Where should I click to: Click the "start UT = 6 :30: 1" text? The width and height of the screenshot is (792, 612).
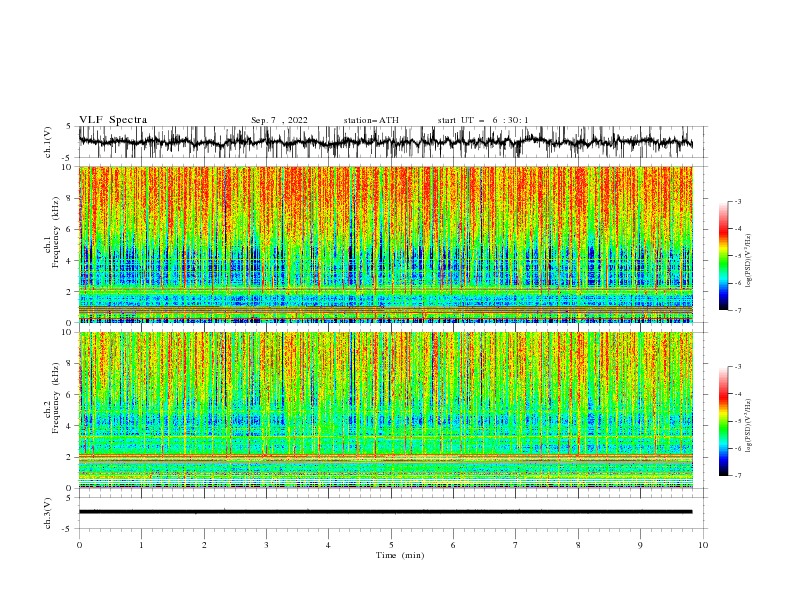483,120
